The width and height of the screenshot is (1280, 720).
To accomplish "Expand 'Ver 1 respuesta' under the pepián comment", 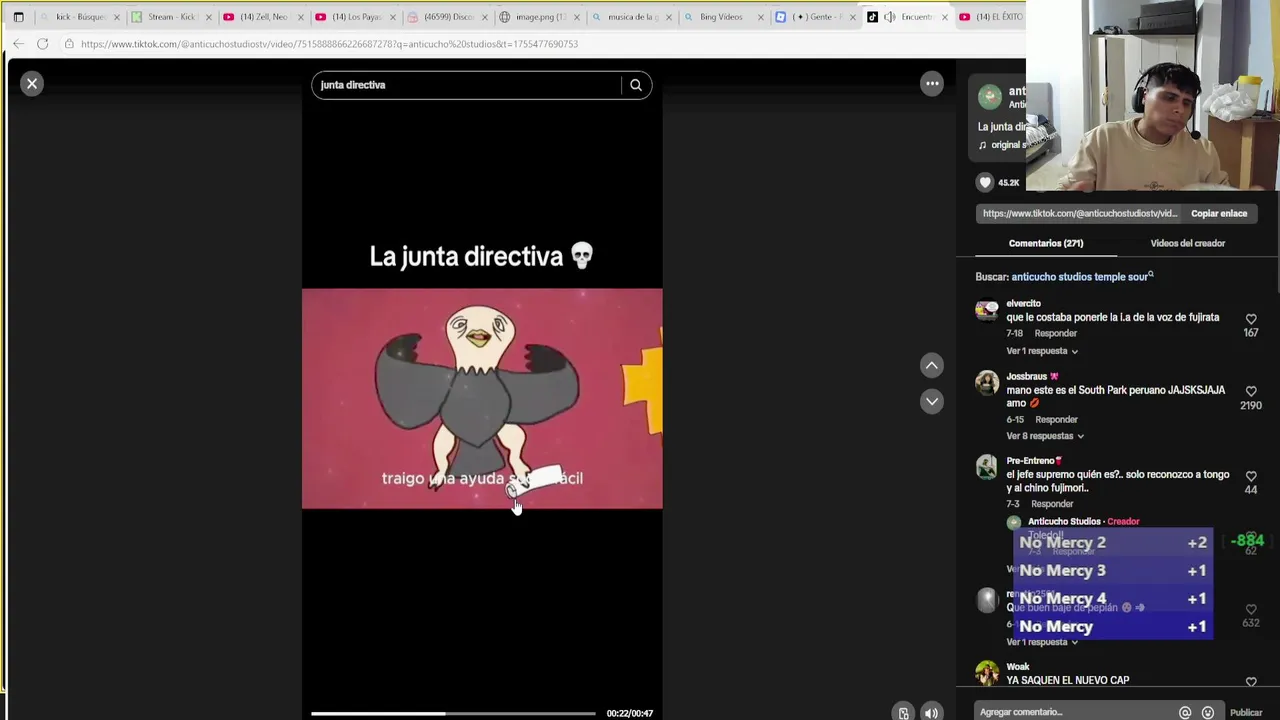I will [x=1042, y=642].
